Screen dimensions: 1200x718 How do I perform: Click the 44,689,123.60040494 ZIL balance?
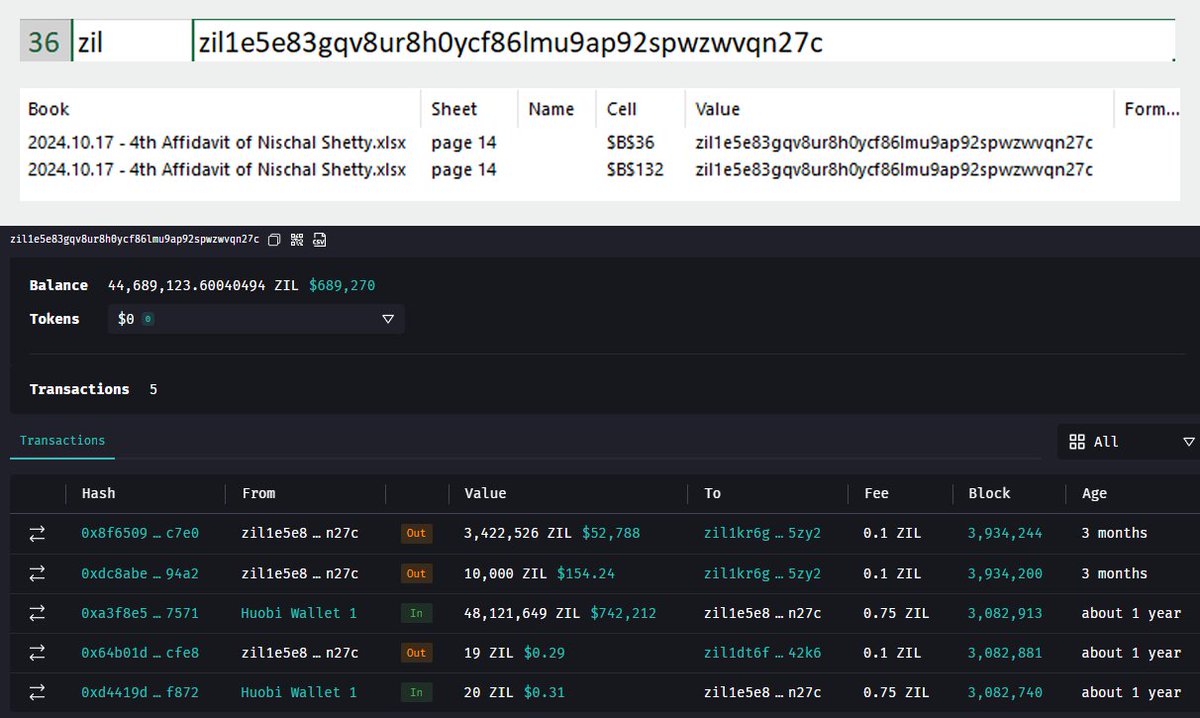(x=203, y=285)
